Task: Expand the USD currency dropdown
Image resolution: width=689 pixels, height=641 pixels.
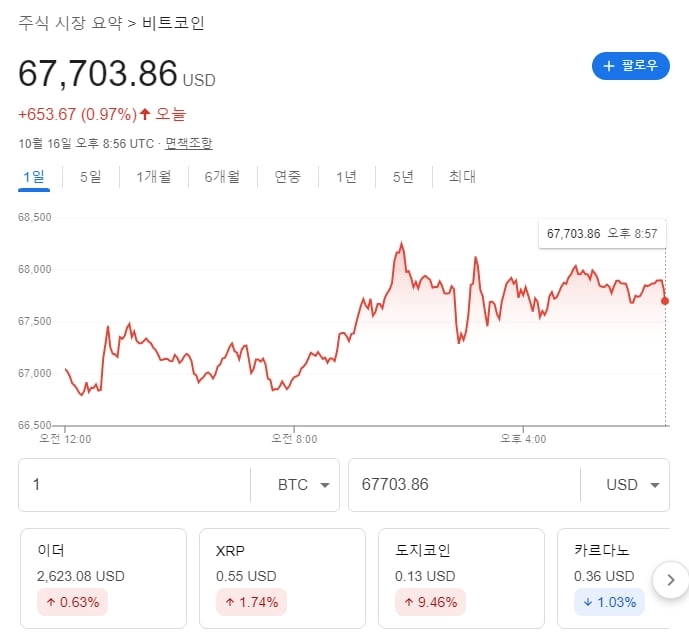Action: (x=632, y=485)
